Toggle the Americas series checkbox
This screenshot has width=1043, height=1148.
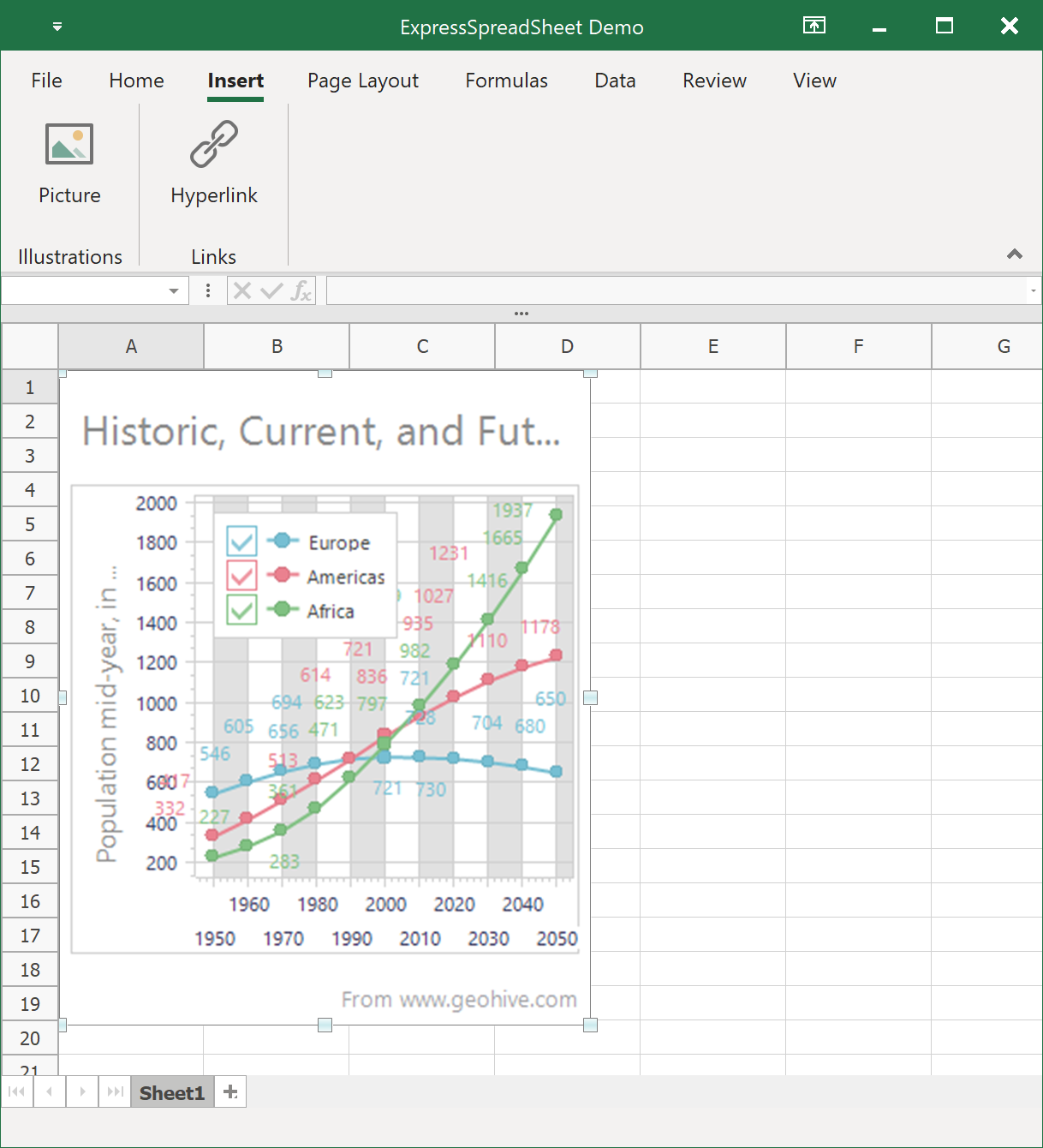coord(241,575)
